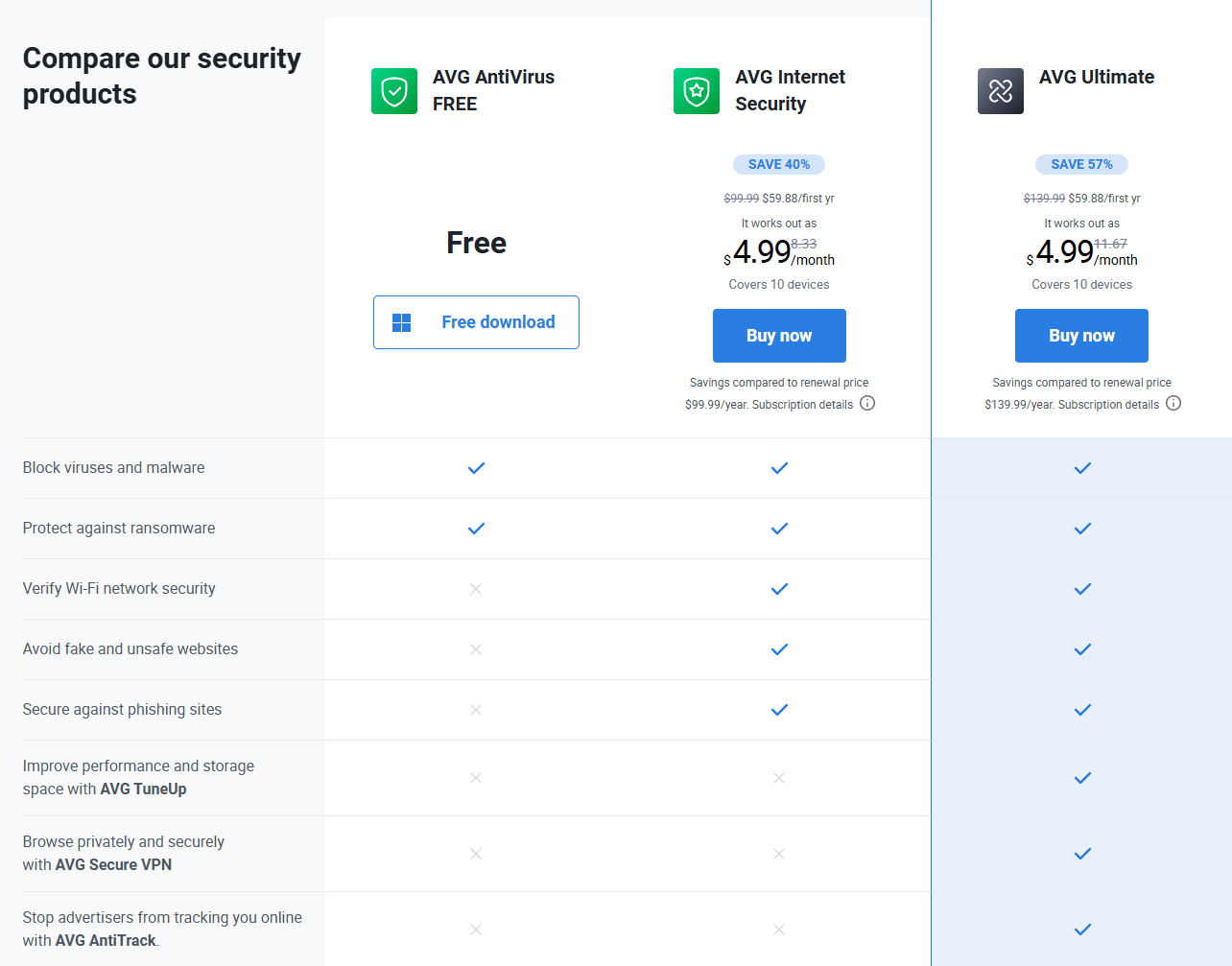Click the AVG AntiVirus FREE shield icon
Image resolution: width=1232 pixels, height=966 pixels.
coord(394,91)
